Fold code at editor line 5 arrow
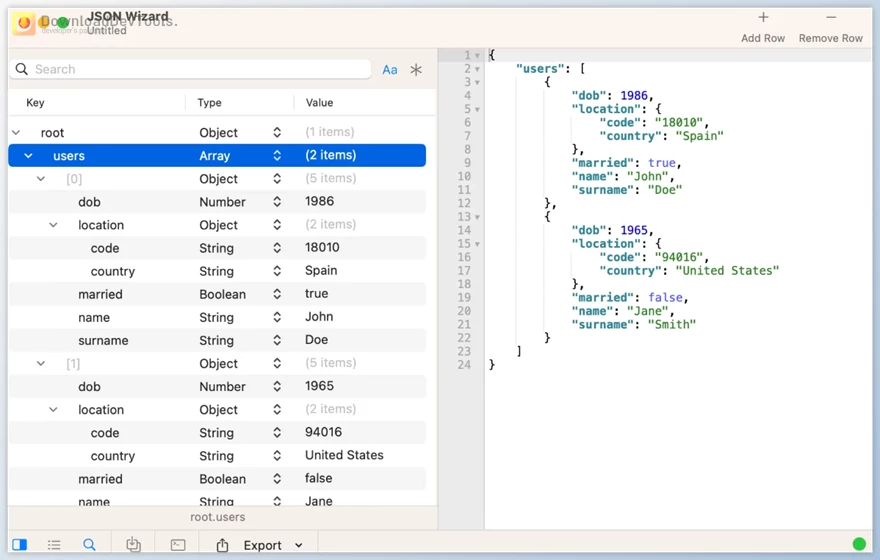Screen dimensions: 880x560 coord(477,109)
